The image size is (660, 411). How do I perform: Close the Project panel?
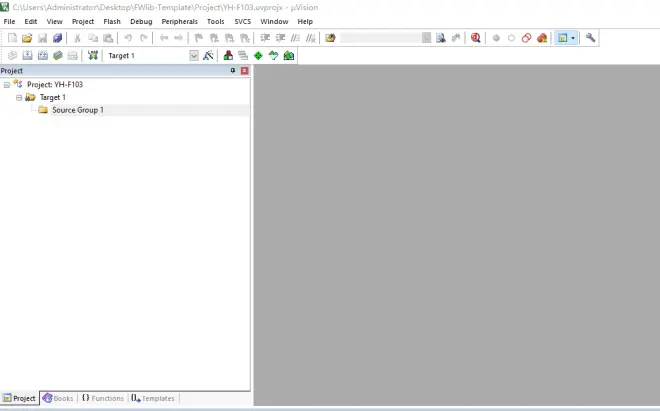pos(244,71)
